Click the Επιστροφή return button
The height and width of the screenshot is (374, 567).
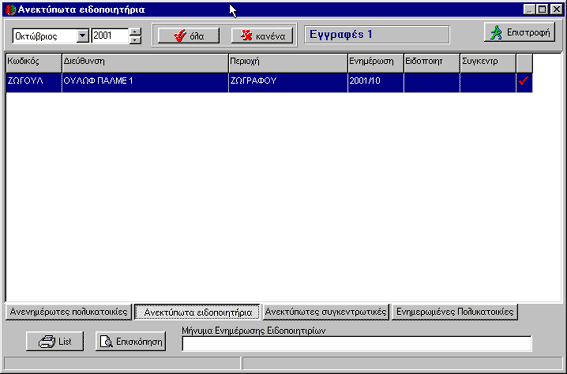[519, 32]
